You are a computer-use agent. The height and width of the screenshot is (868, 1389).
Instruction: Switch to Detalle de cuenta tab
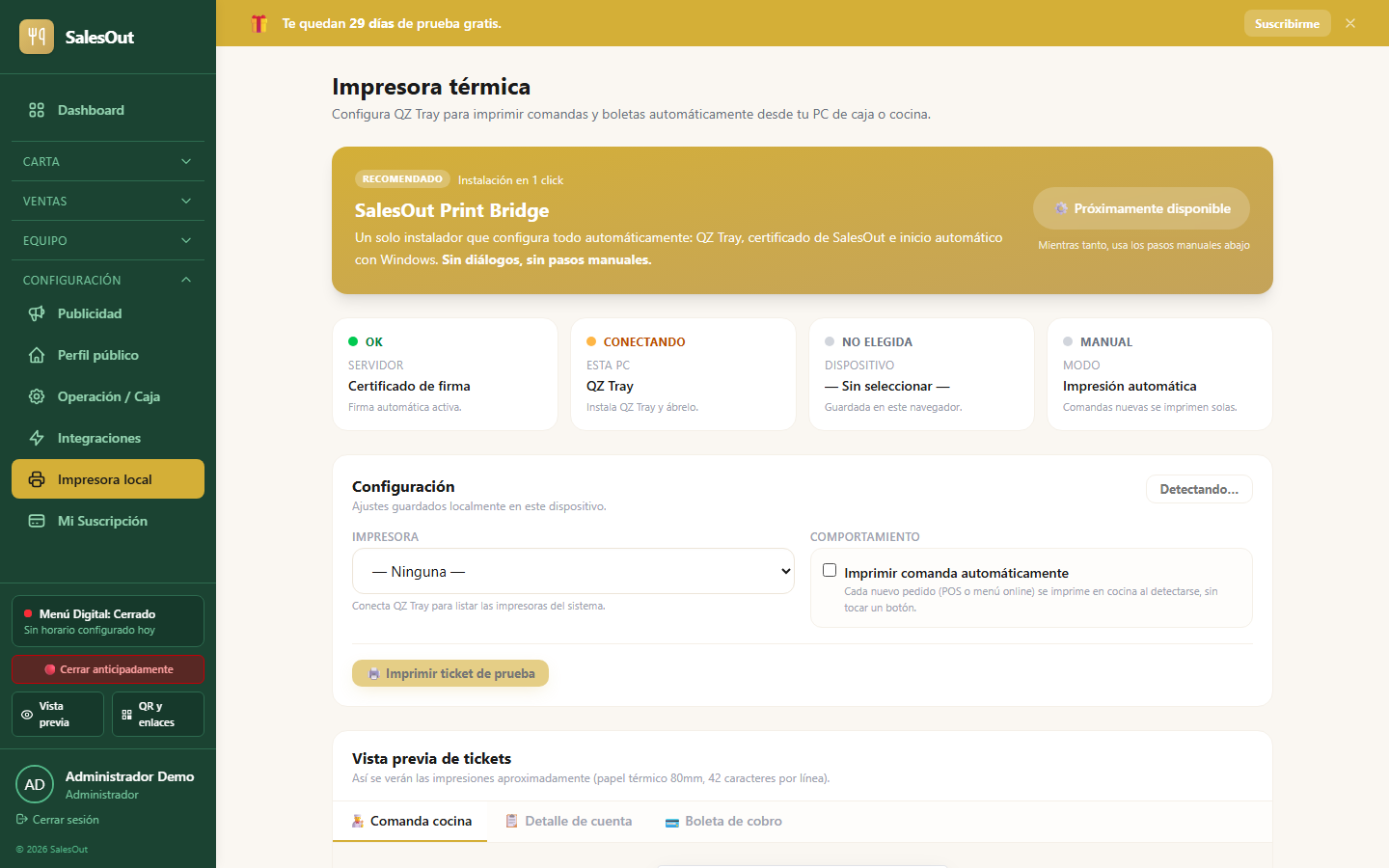coord(568,822)
